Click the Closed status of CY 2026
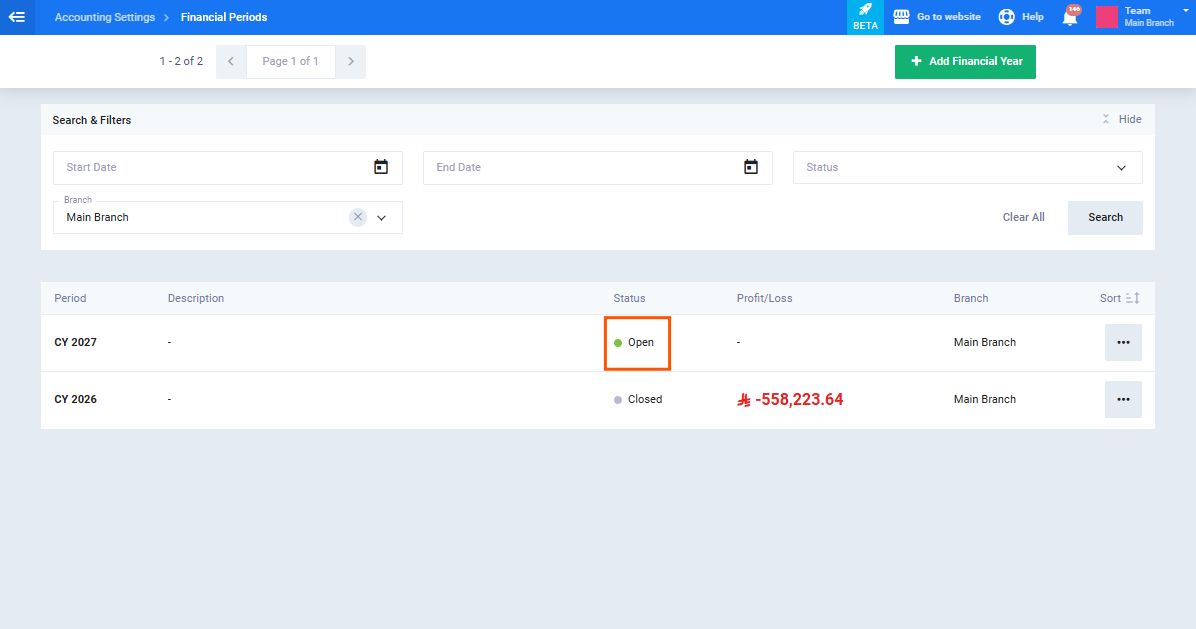Image resolution: width=1196 pixels, height=629 pixels. 638,400
